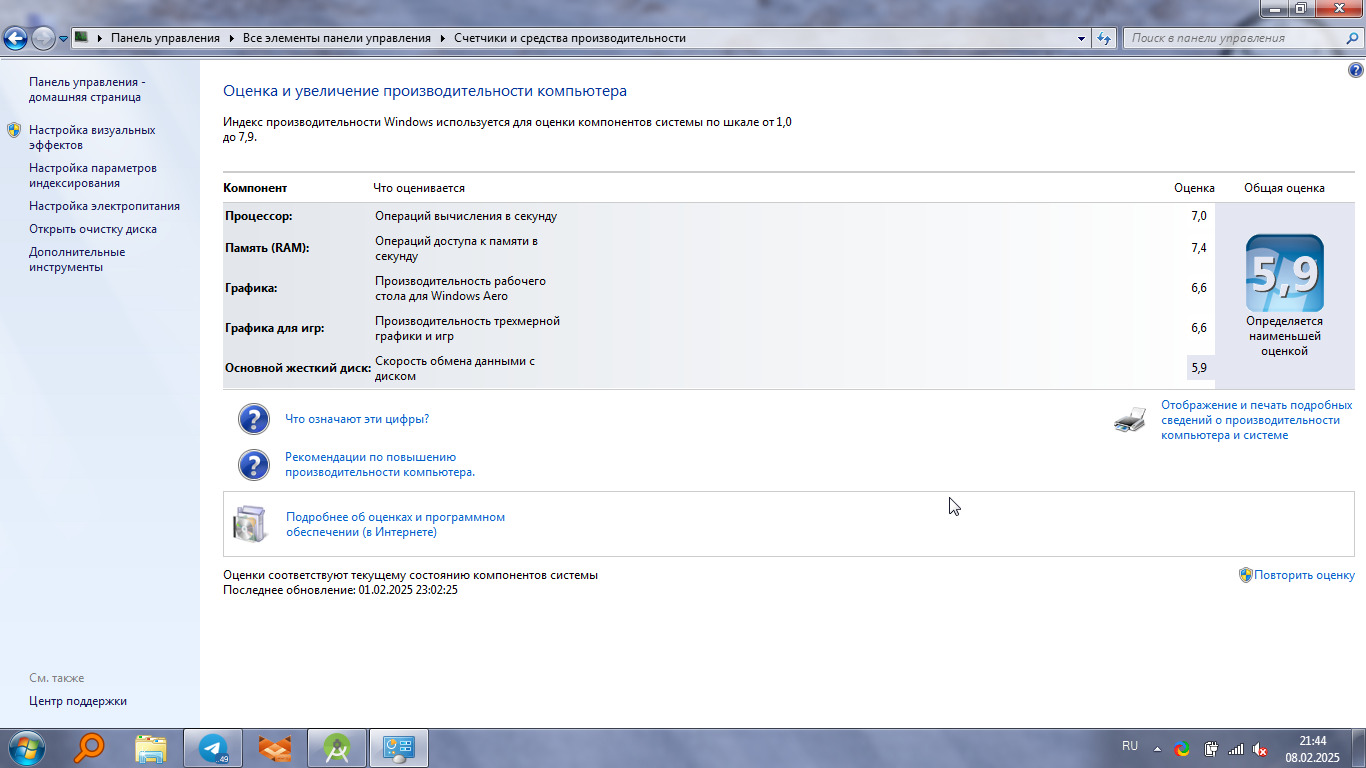Open Telegram from the taskbar
1366x768 pixels.
[213, 748]
